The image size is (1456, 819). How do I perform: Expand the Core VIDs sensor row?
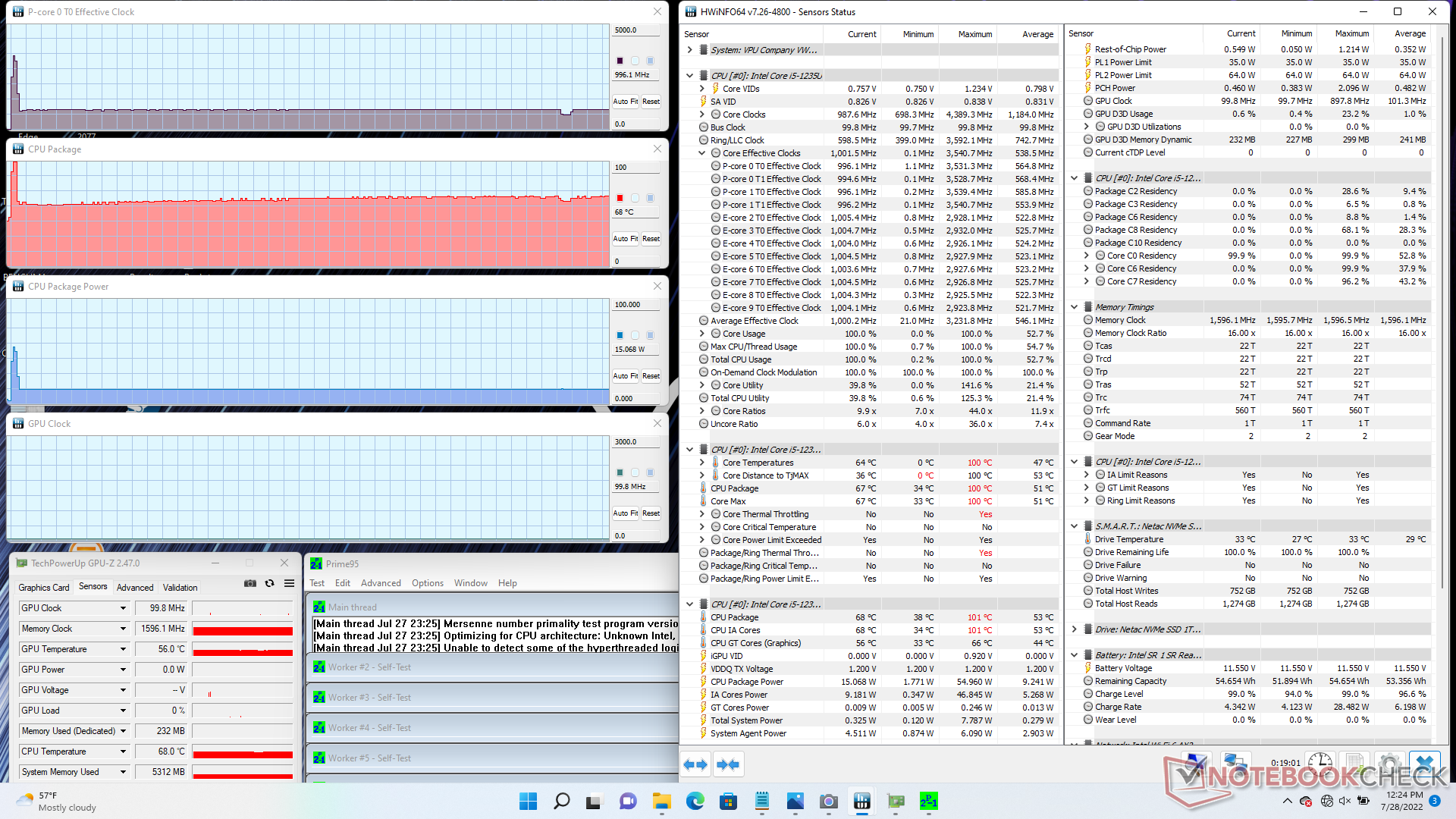coord(701,89)
